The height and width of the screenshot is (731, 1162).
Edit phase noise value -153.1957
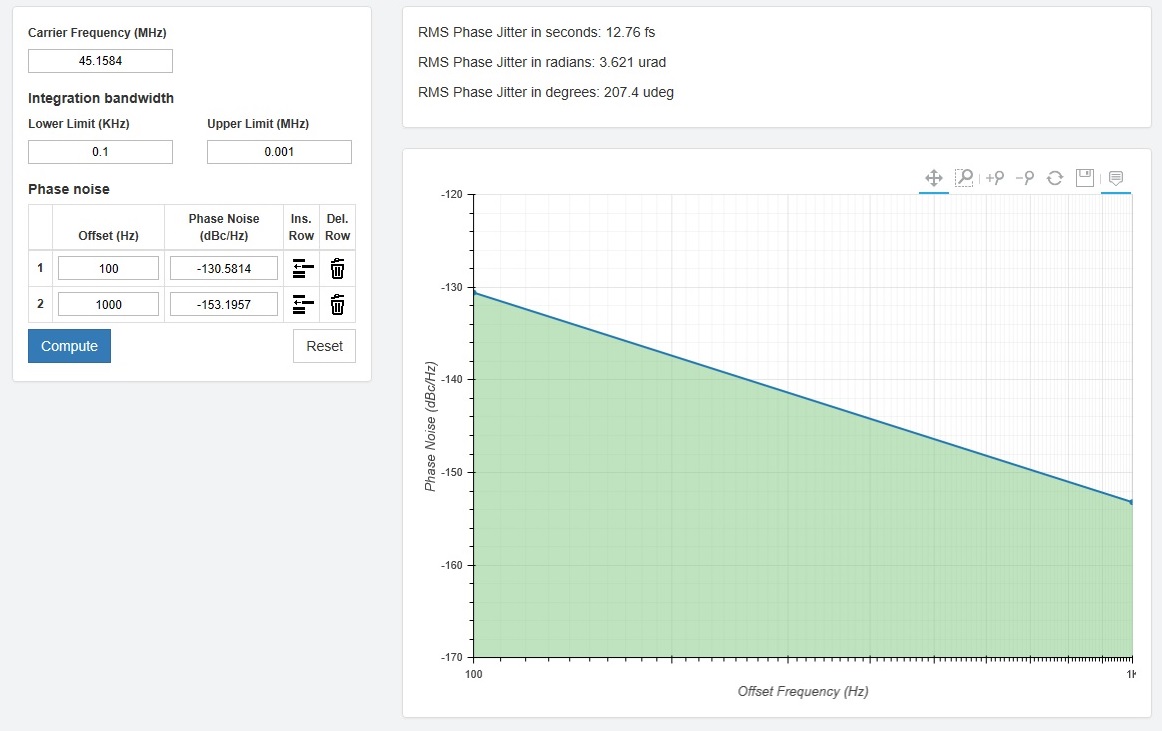click(224, 304)
